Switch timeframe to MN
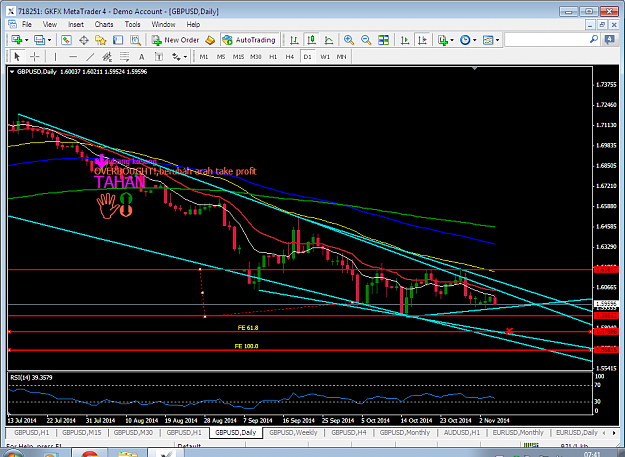The height and width of the screenshot is (457, 625). click(342, 57)
